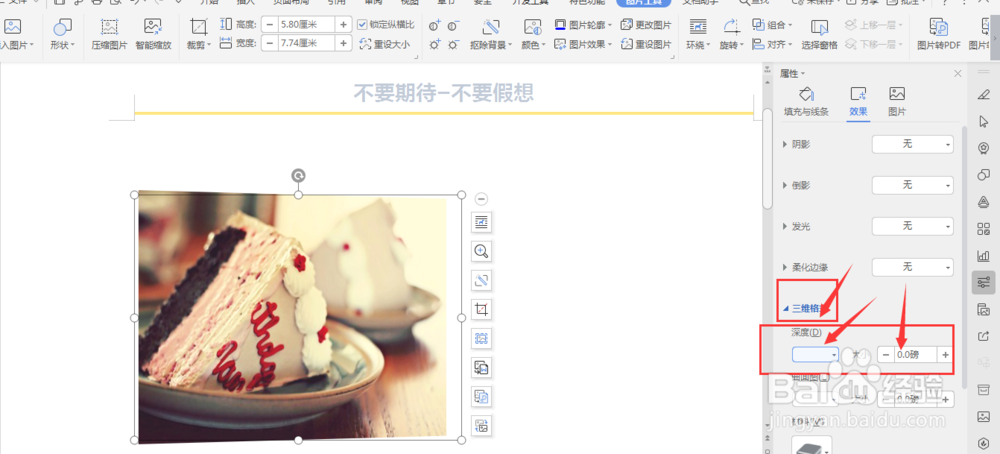The image size is (1000, 454).
Task: Open Soft Edges (柔化边缘) preset dropdown
Action: [x=913, y=267]
